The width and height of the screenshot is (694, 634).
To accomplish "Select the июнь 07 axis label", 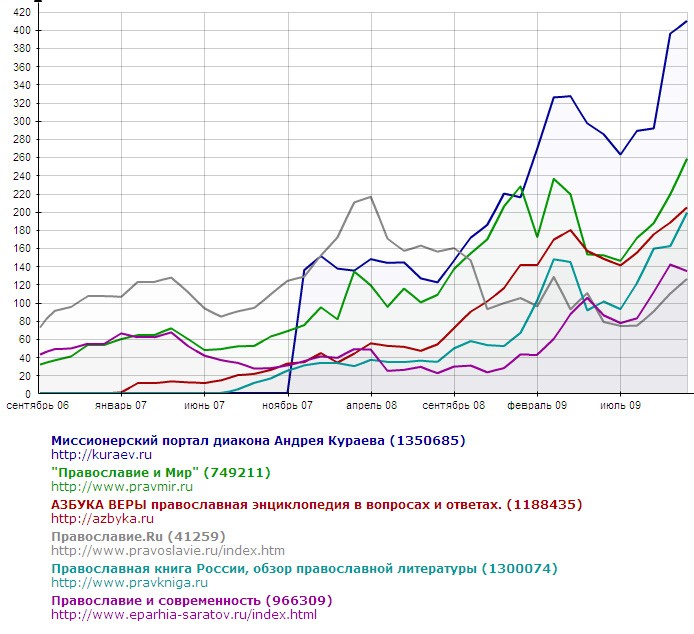I will (x=204, y=406).
